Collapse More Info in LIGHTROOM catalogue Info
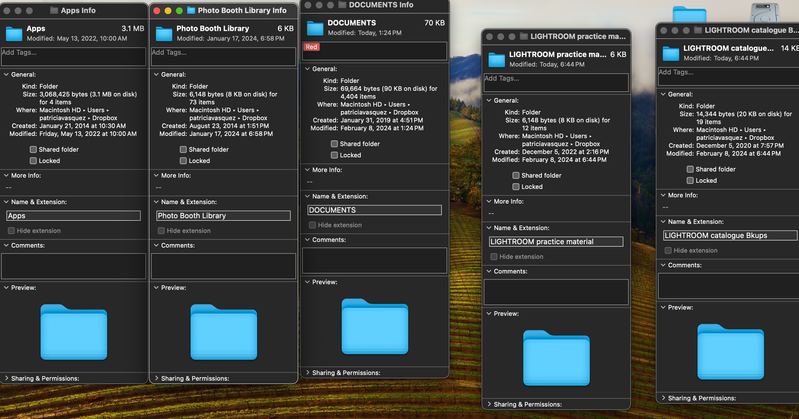The height and width of the screenshot is (419, 799). pyautogui.click(x=663, y=195)
